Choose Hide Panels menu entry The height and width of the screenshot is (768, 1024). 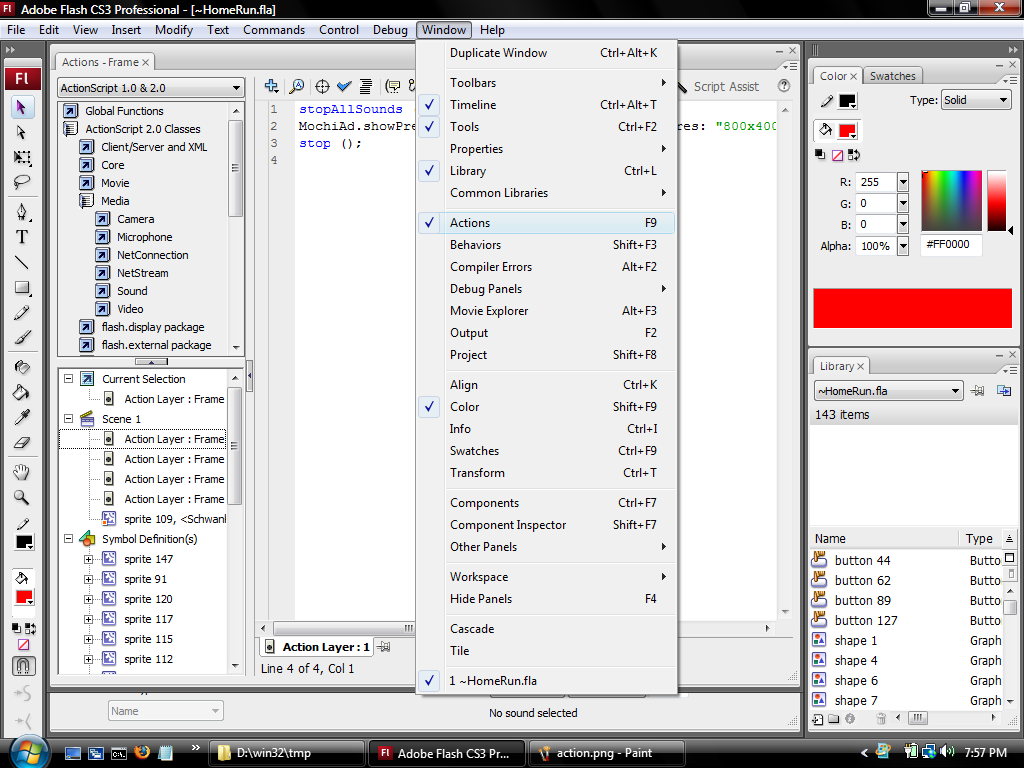pos(546,599)
